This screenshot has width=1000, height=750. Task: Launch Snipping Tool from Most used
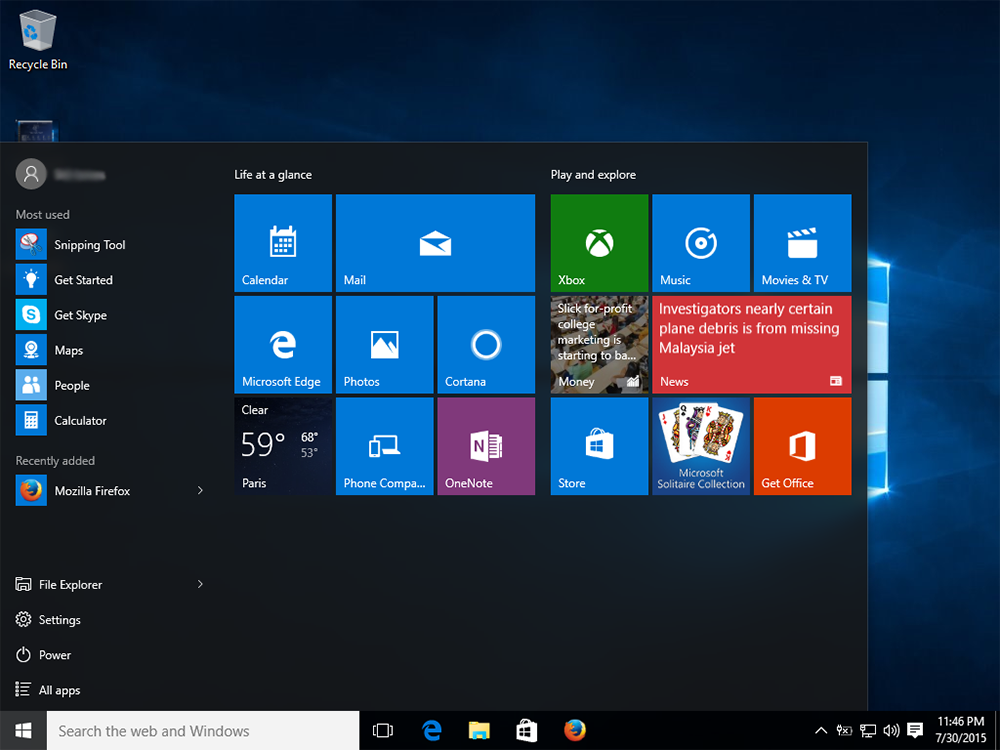pos(110,244)
